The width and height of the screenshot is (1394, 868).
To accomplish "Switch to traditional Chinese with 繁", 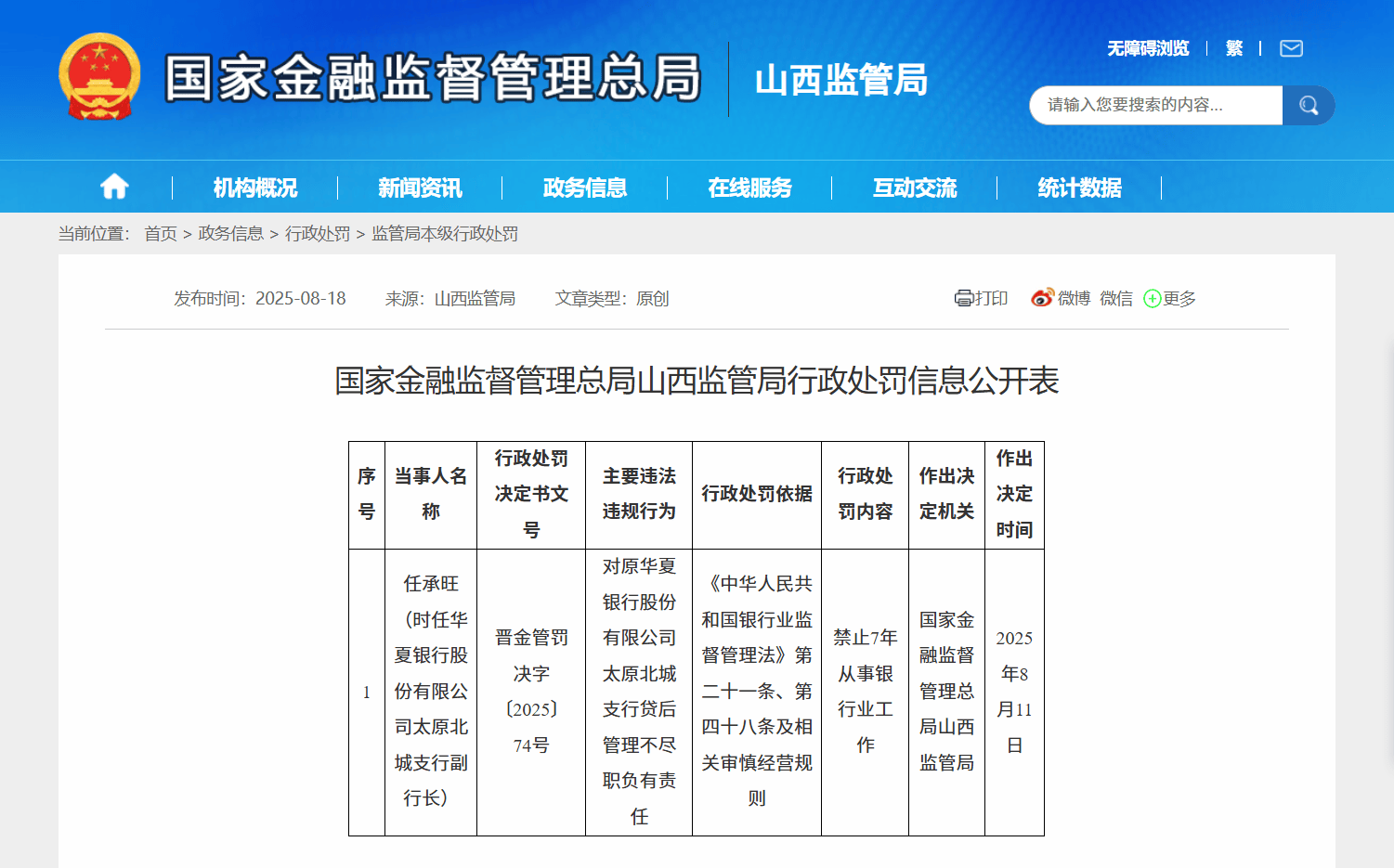I will click(x=1233, y=48).
